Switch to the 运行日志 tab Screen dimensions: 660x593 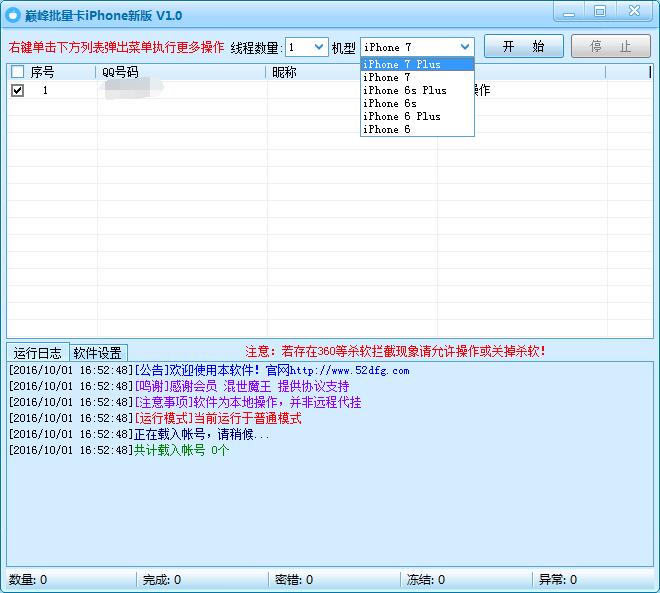[38, 353]
